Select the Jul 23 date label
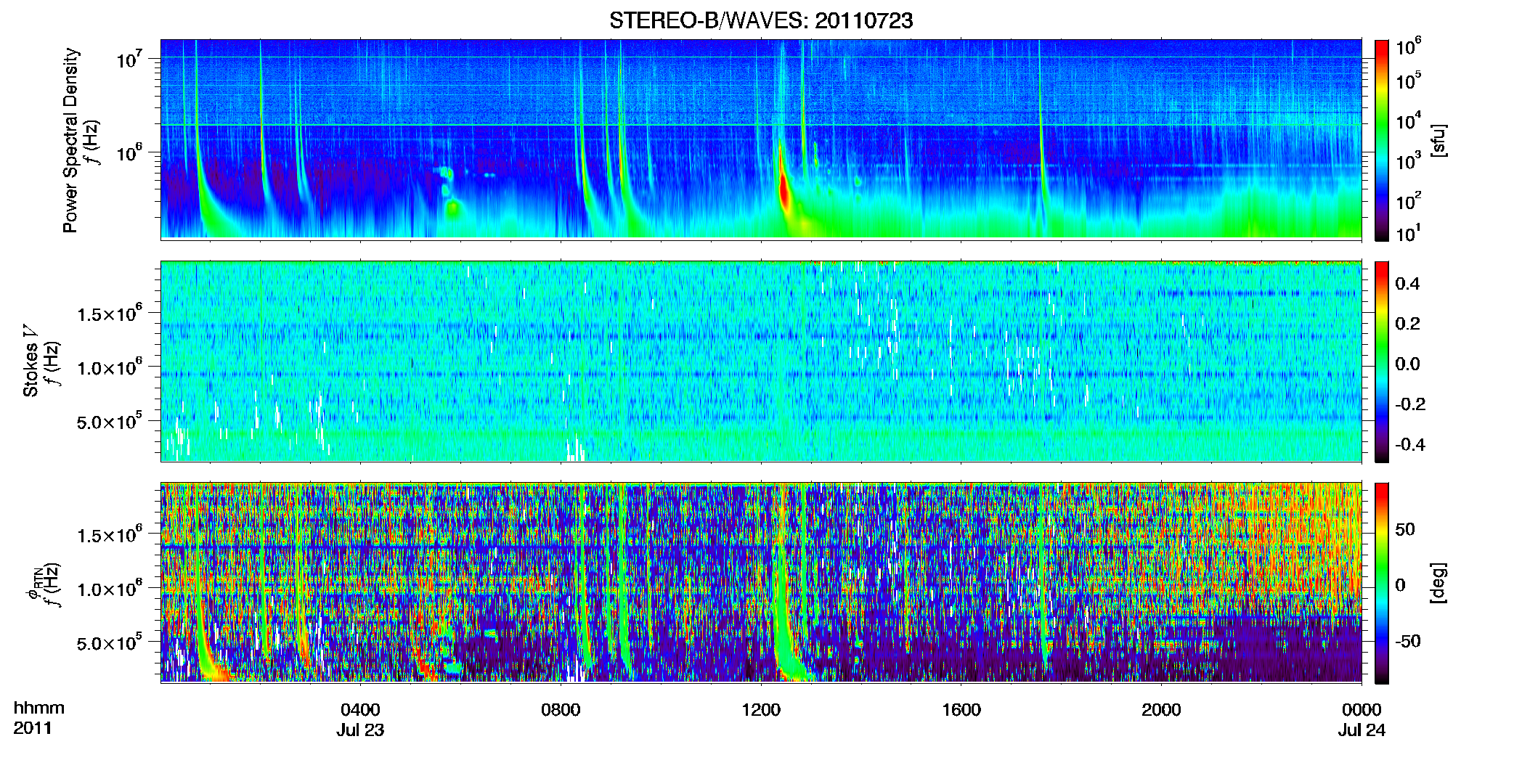The width and height of the screenshot is (1522, 784). click(360, 730)
